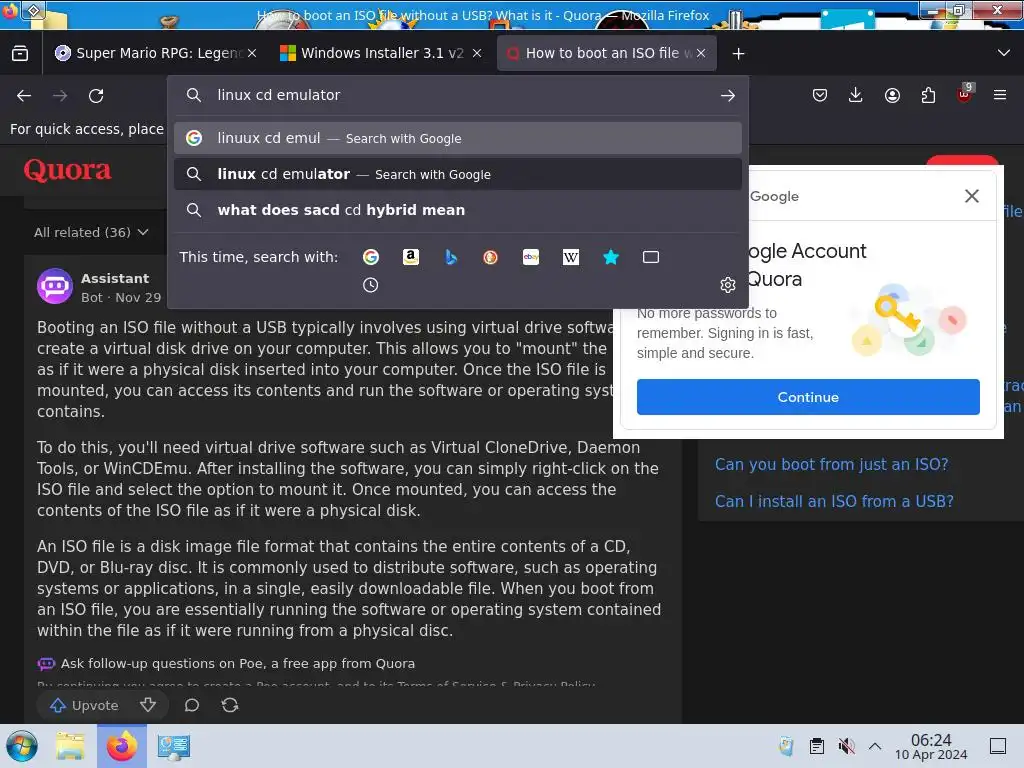This screenshot has width=1024, height=768.
Task: Open the Firefox account icon
Action: [892, 96]
